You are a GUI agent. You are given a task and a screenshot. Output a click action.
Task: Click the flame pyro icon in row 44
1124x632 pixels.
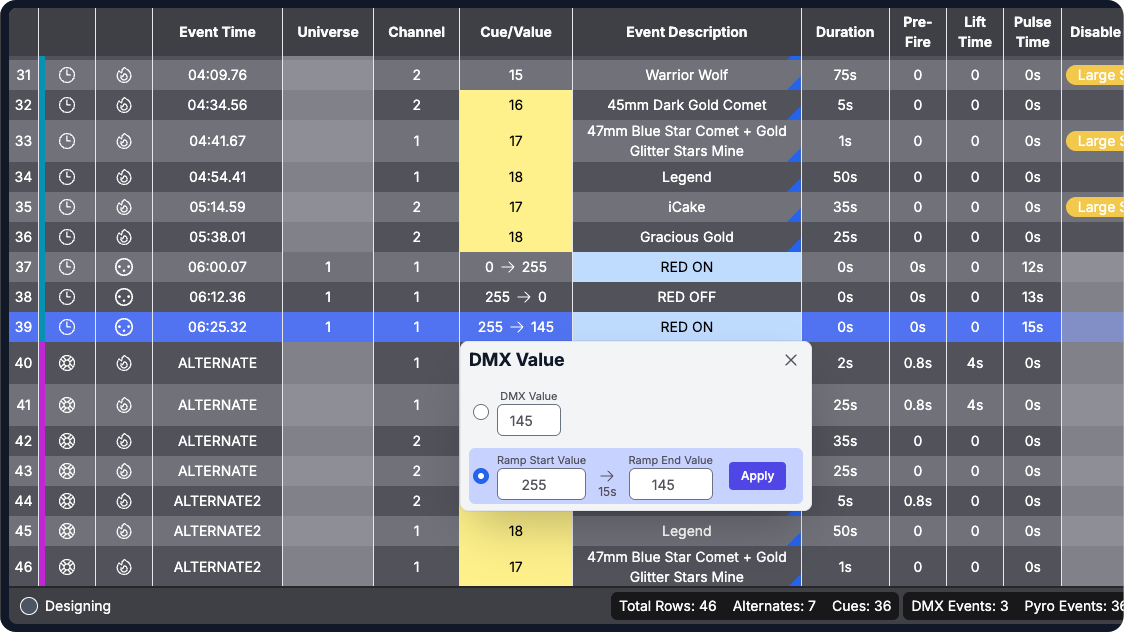(x=124, y=501)
